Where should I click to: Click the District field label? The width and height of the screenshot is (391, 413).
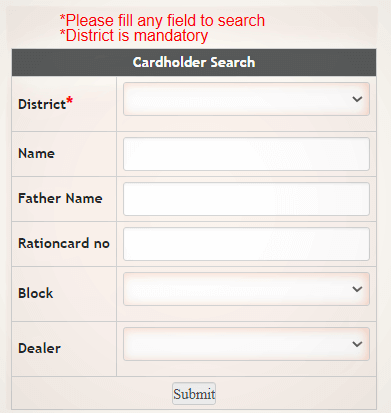pyautogui.click(x=42, y=104)
